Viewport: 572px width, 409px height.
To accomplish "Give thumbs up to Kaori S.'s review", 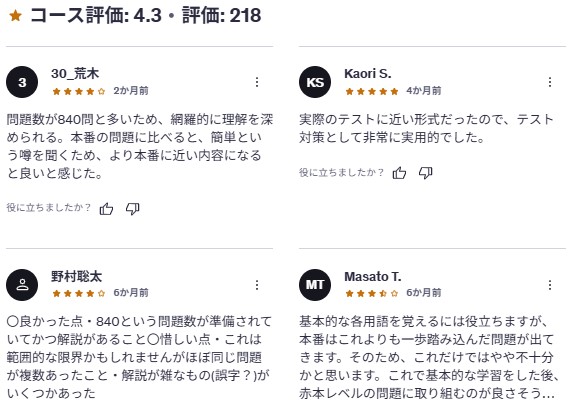I will [x=399, y=173].
